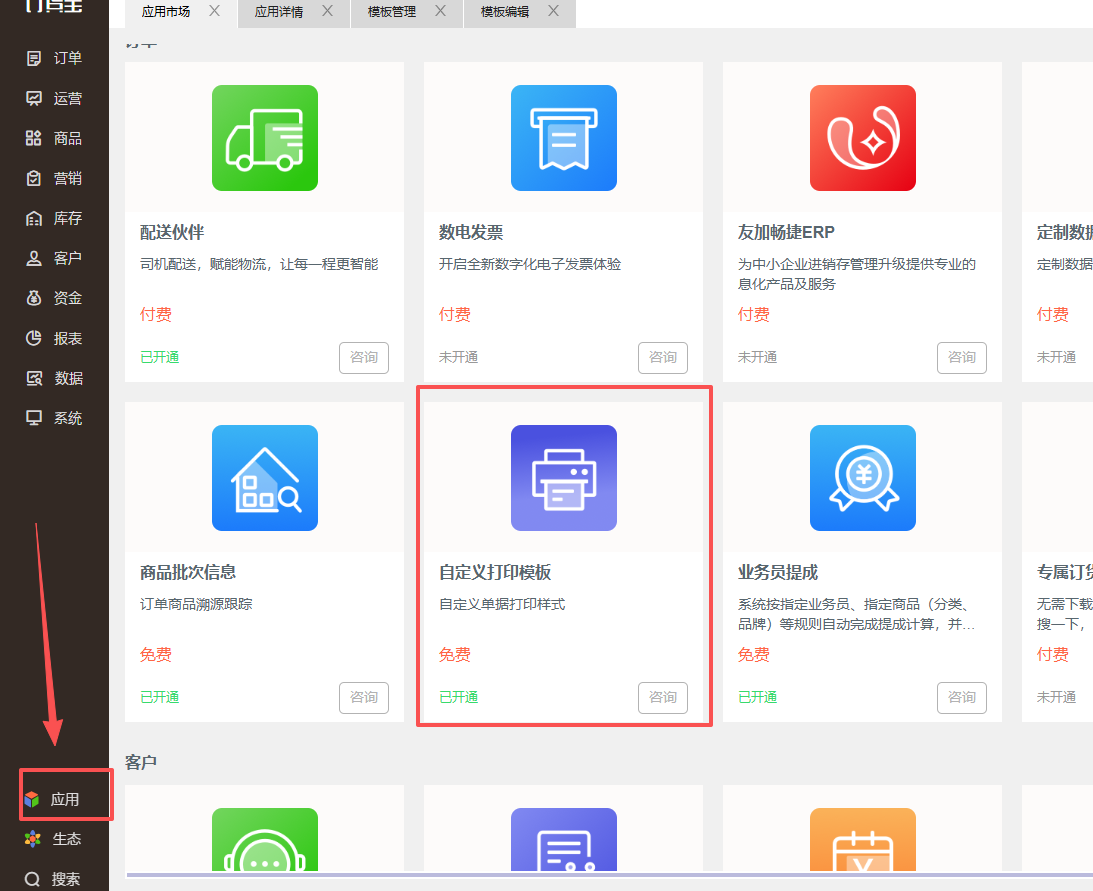Click 付费 label on 数电发票 card
This screenshot has height=891, width=1093.
pyautogui.click(x=454, y=314)
